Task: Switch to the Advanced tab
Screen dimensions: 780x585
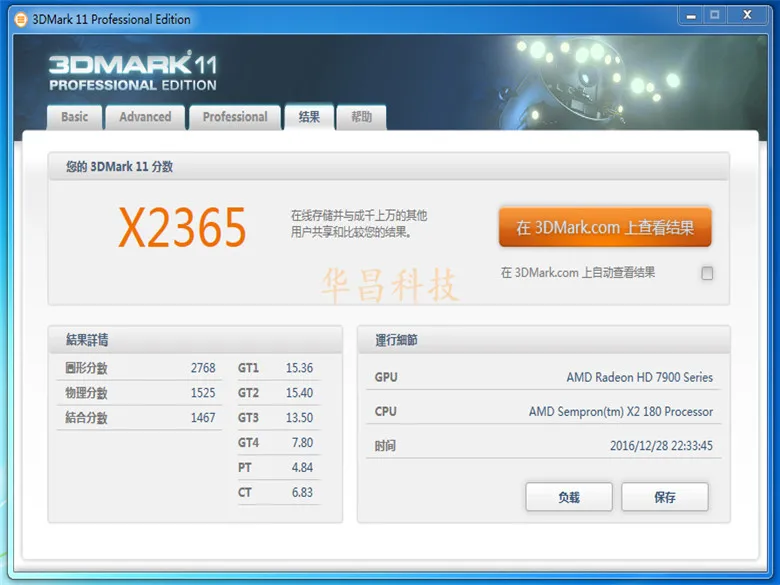Action: 145,117
